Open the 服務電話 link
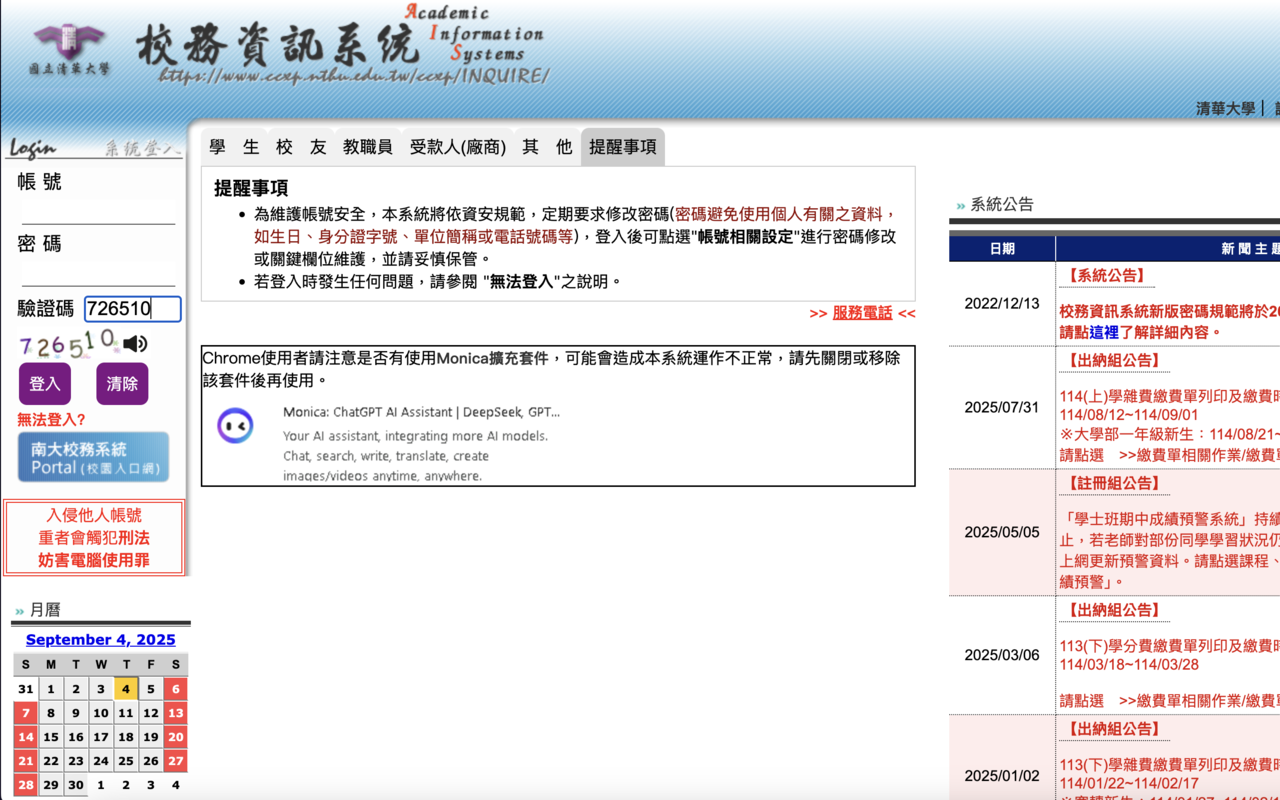This screenshot has height=800, width=1280. tap(862, 313)
